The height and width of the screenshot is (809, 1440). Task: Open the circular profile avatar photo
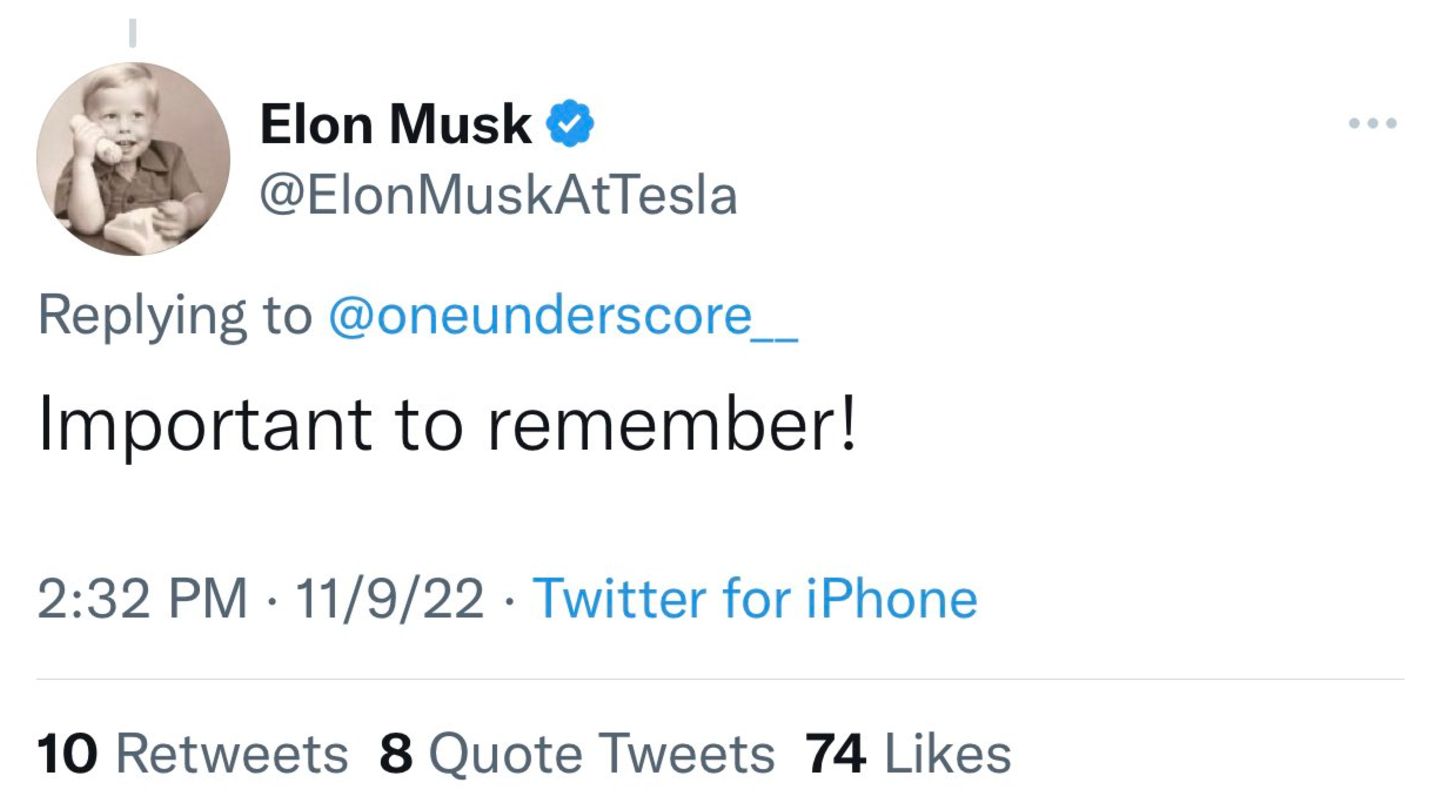tap(133, 159)
